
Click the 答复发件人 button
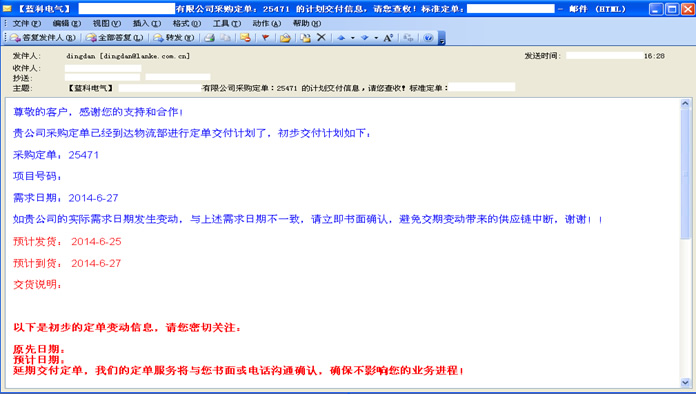(43, 38)
